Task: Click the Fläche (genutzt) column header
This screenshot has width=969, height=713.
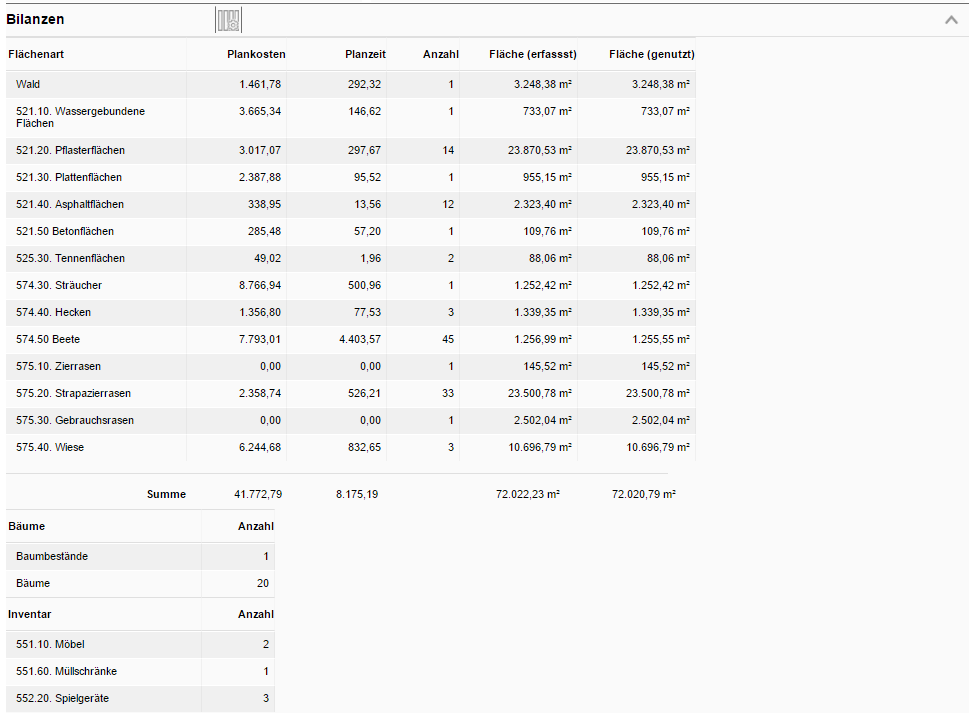Action: (x=651, y=54)
